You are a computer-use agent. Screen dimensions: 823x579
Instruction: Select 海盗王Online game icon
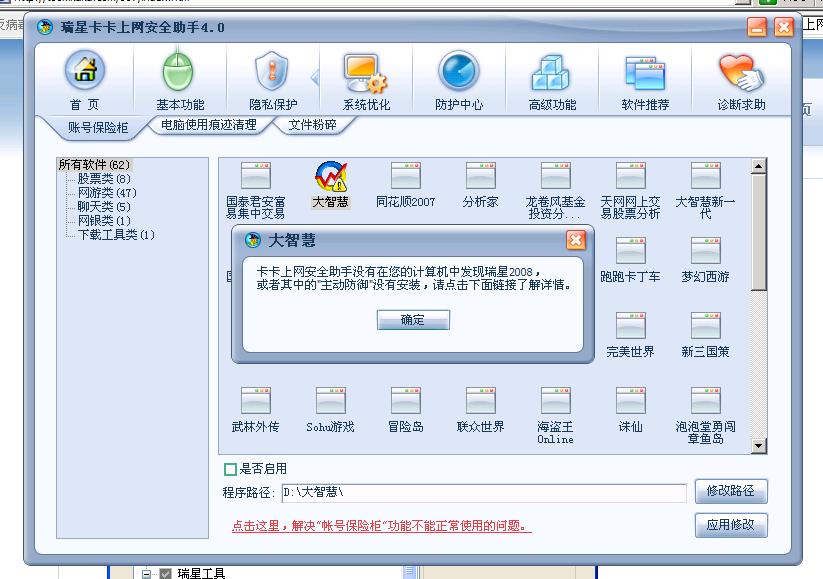coord(556,401)
